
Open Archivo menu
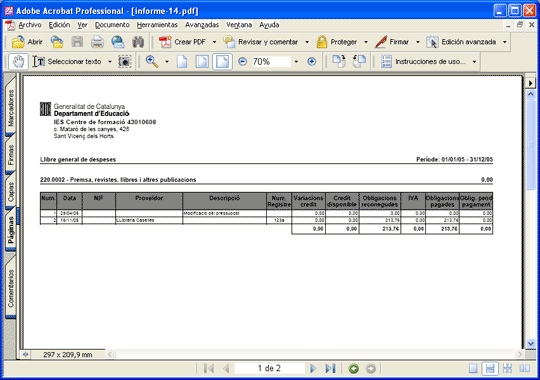[x=30, y=25]
